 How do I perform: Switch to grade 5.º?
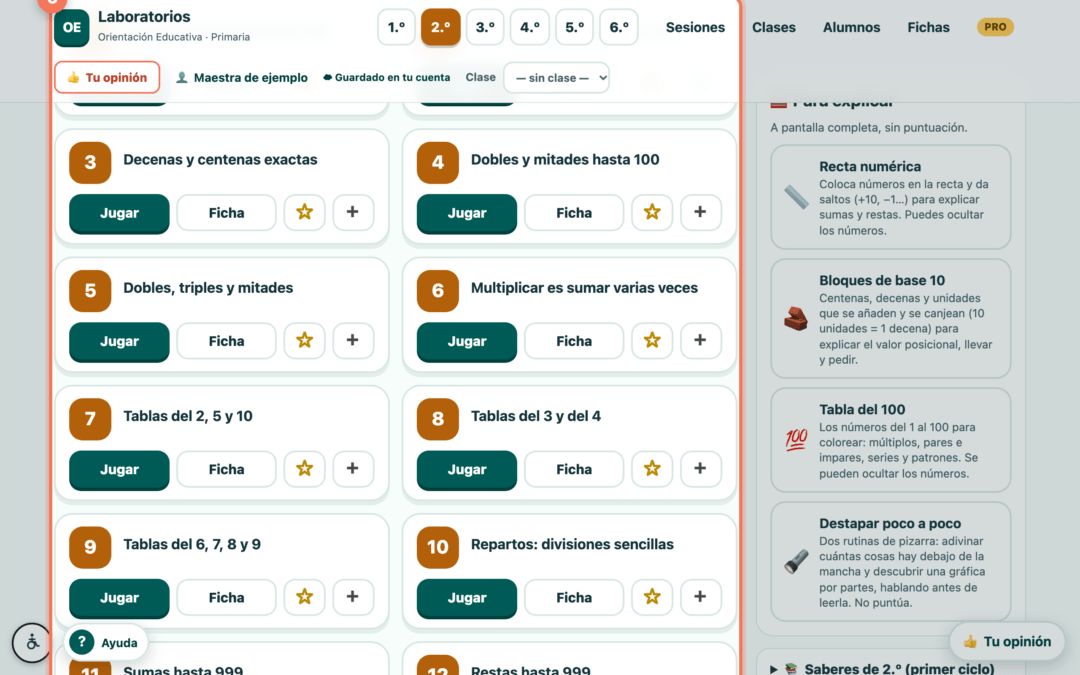click(574, 28)
